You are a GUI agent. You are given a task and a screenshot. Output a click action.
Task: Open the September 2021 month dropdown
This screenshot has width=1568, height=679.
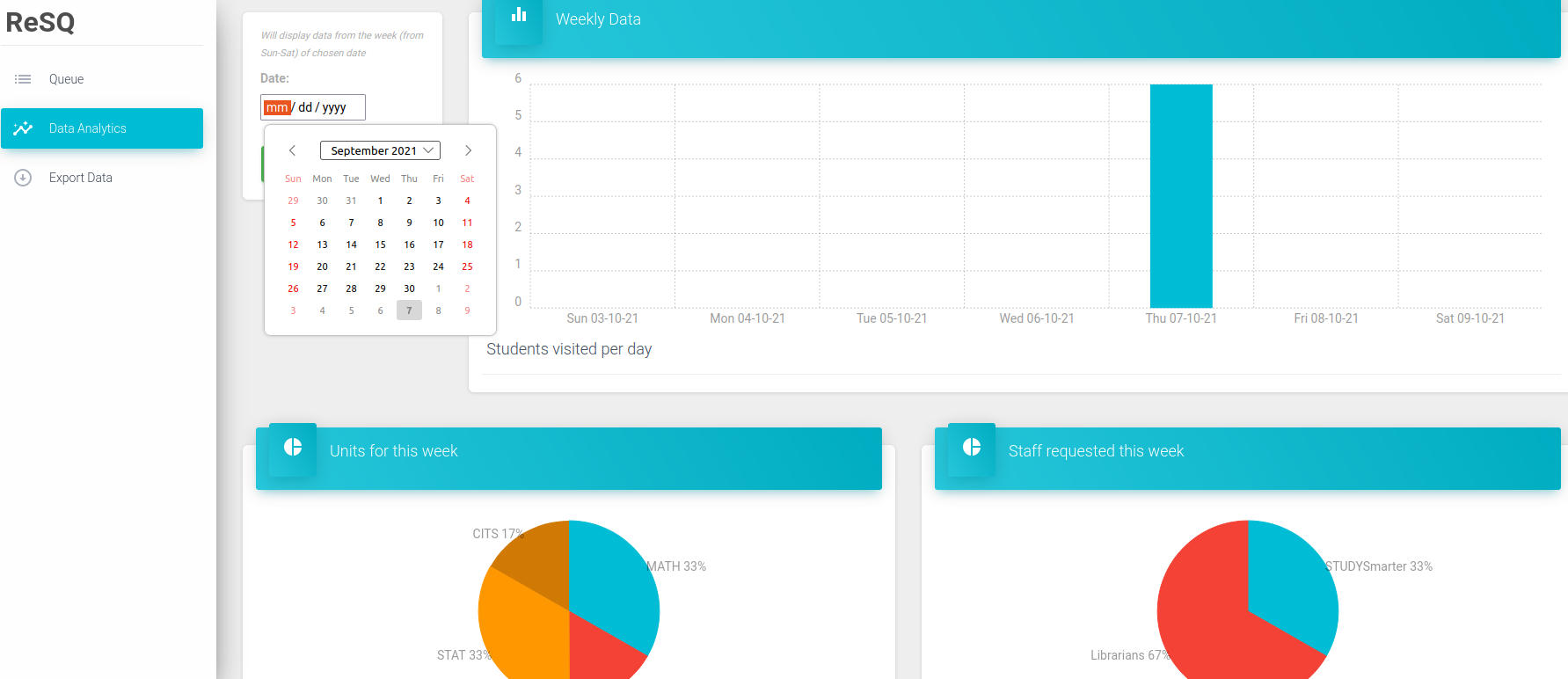tap(380, 150)
